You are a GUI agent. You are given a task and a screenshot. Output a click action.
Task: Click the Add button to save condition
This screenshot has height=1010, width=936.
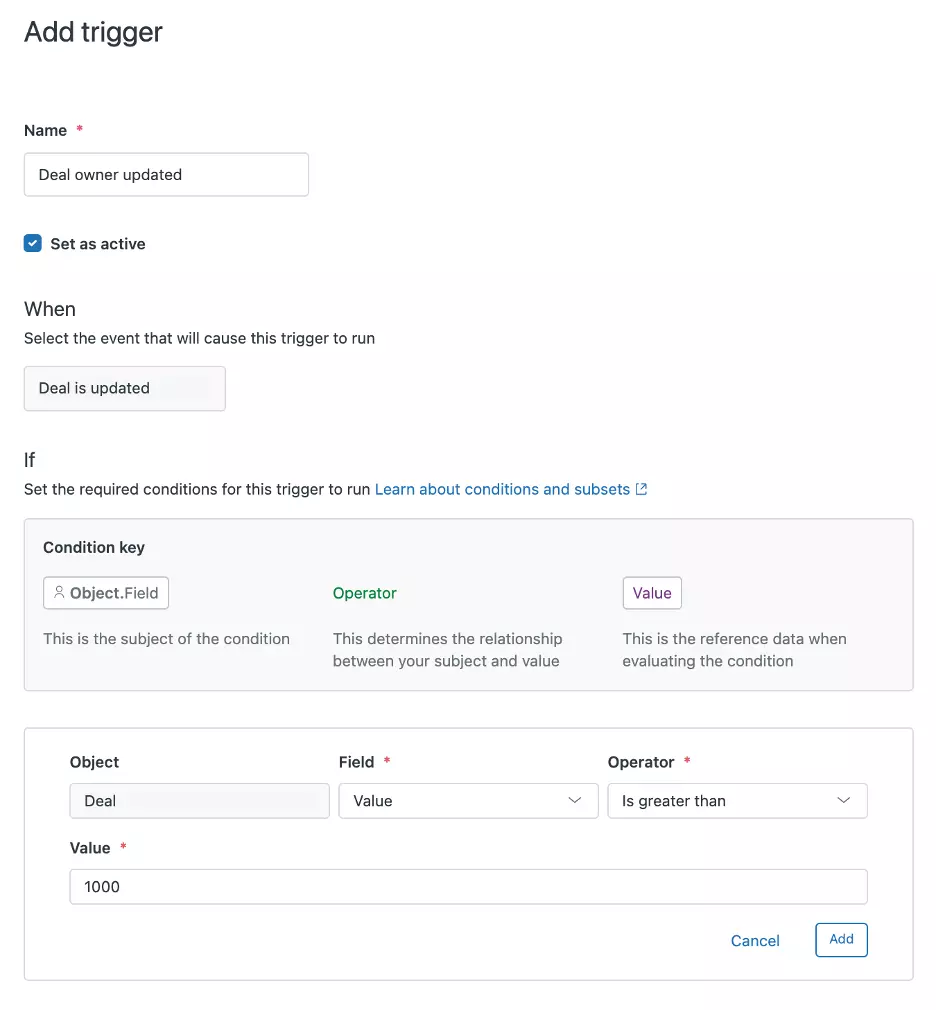pyautogui.click(x=841, y=940)
